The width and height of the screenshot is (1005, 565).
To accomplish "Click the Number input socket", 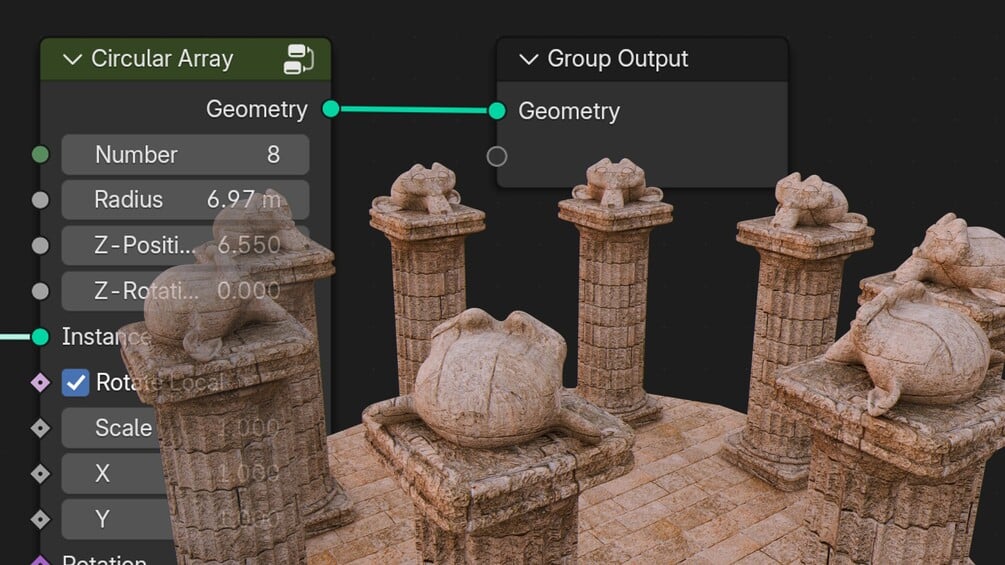I will [x=40, y=154].
